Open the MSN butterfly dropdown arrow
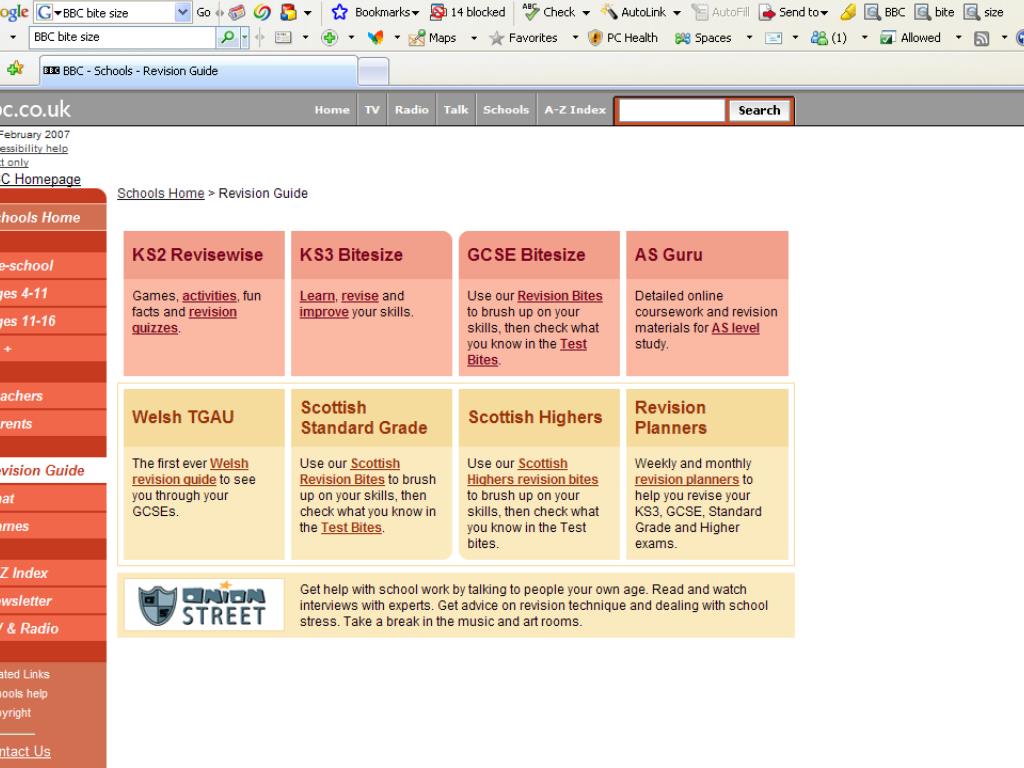The image size is (1024, 768). (x=397, y=38)
